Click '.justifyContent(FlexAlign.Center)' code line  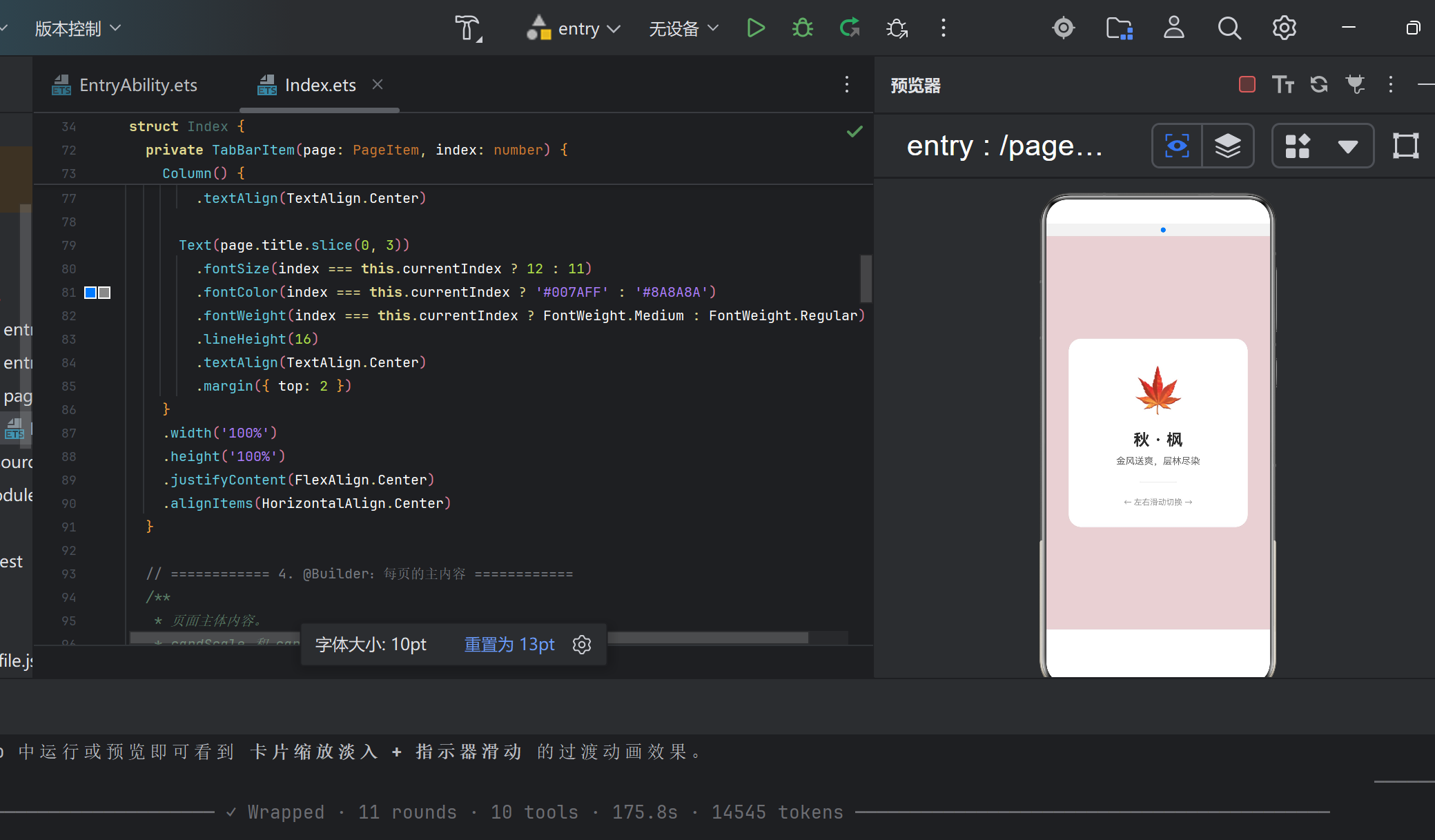(299, 480)
